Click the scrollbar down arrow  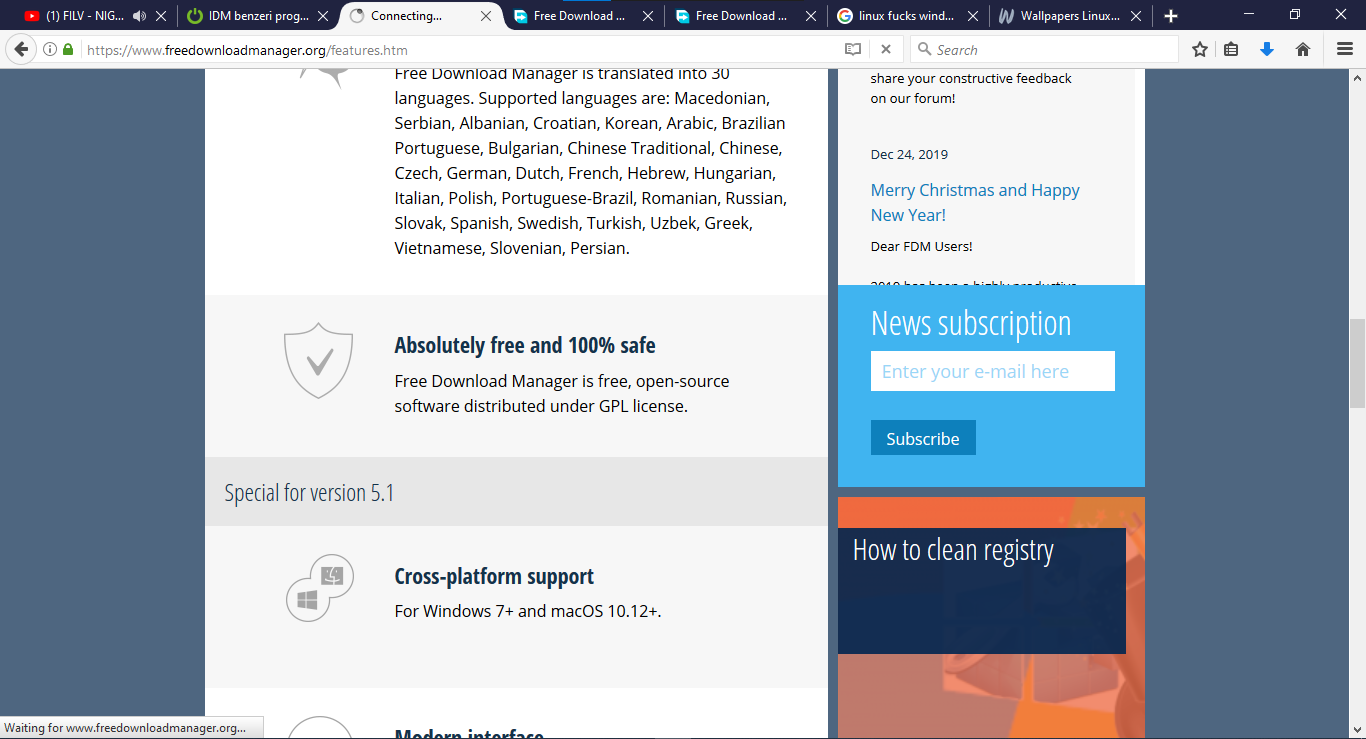click(1357, 730)
